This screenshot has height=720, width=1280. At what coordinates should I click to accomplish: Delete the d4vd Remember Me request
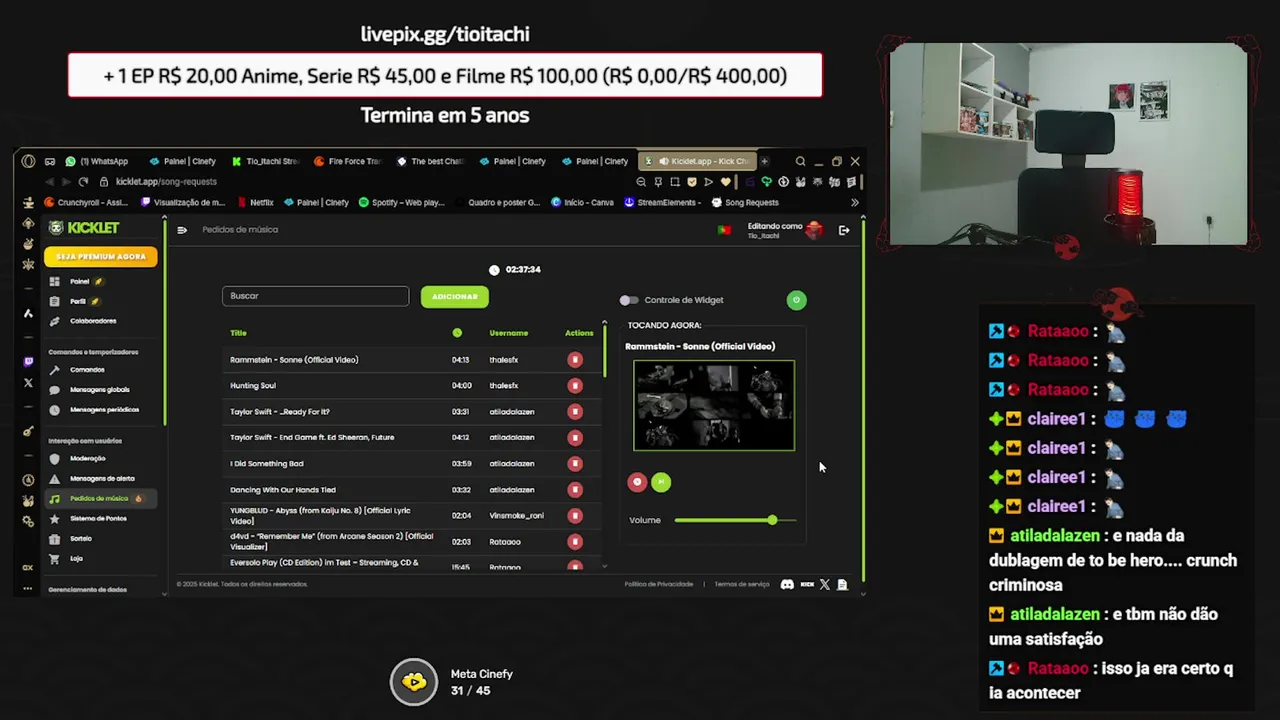click(x=575, y=542)
